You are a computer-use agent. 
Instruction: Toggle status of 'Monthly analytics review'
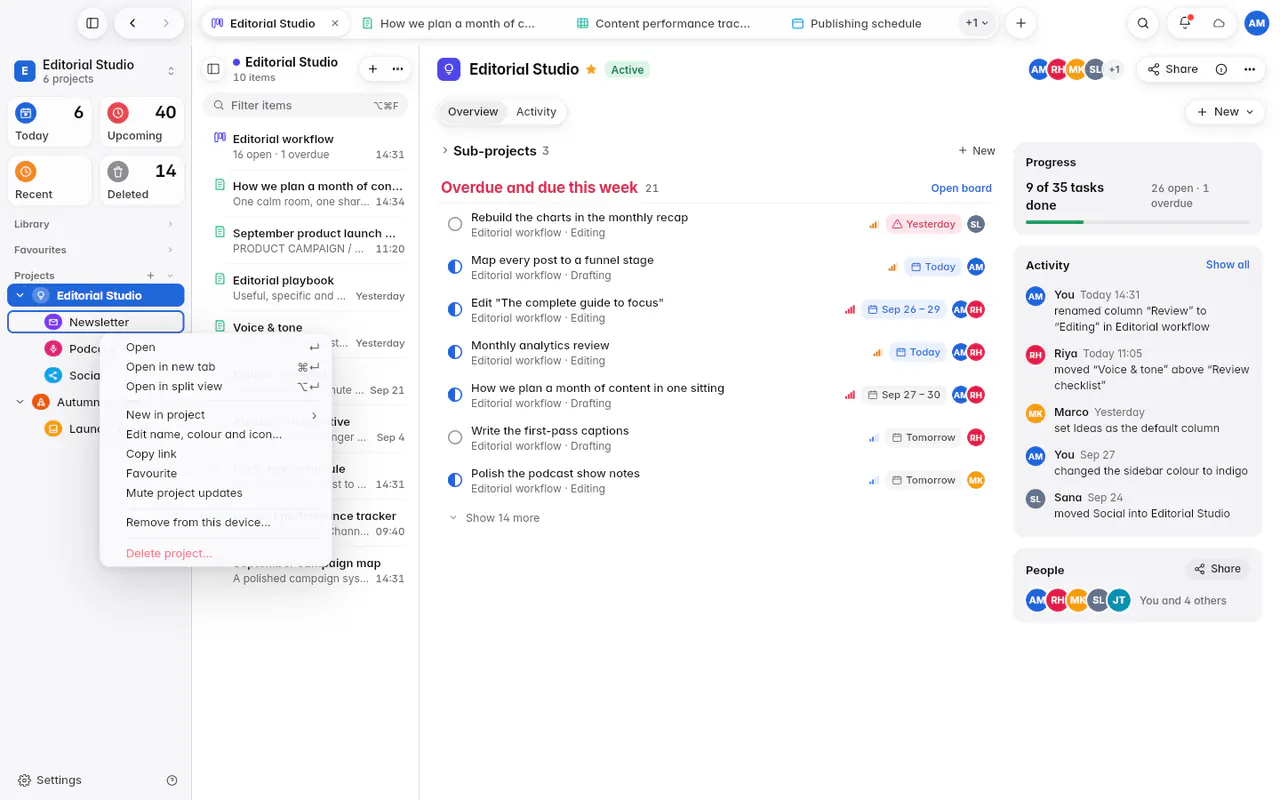click(x=455, y=352)
